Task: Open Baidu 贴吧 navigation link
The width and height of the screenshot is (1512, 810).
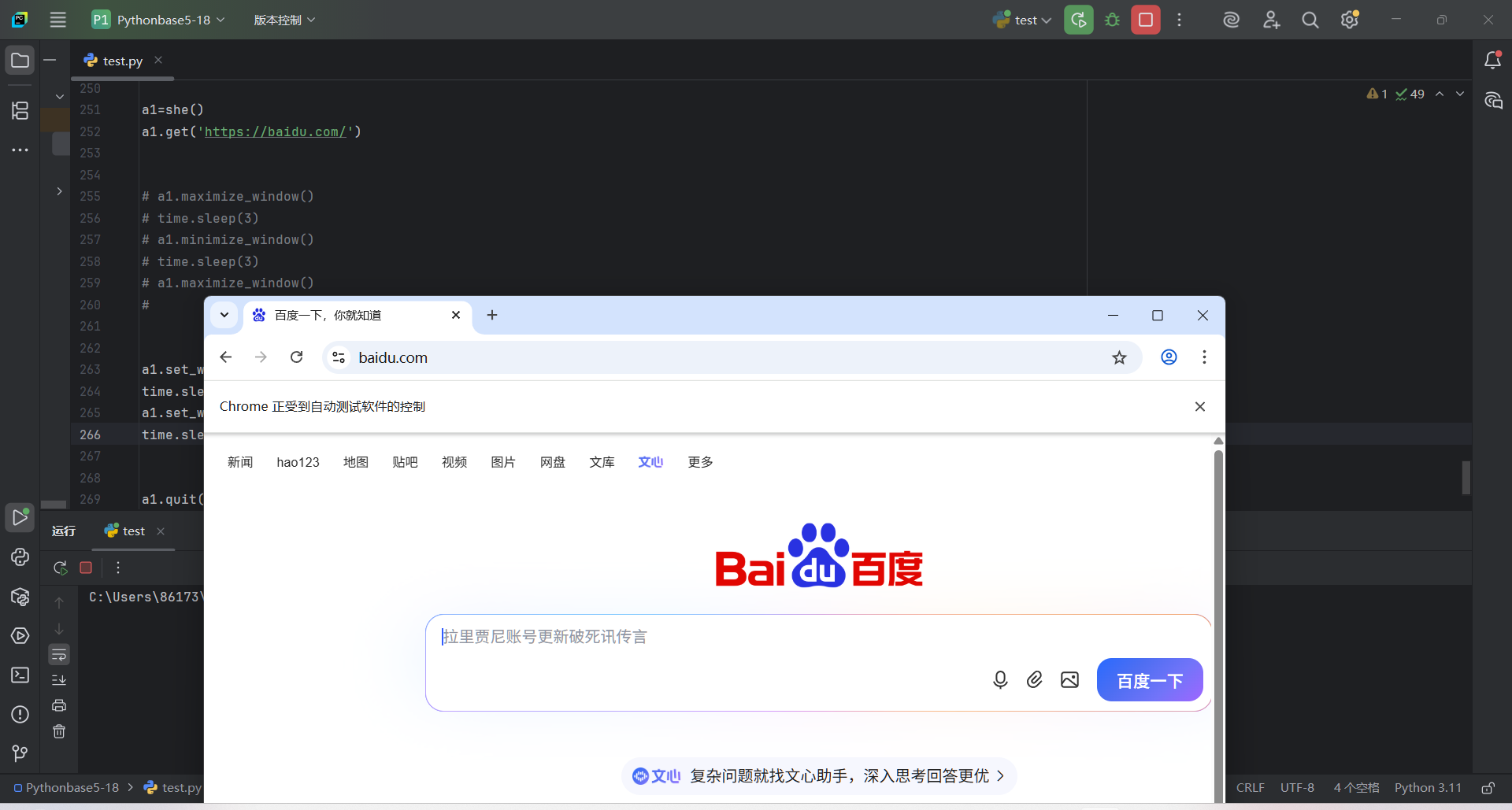Action: click(x=405, y=462)
